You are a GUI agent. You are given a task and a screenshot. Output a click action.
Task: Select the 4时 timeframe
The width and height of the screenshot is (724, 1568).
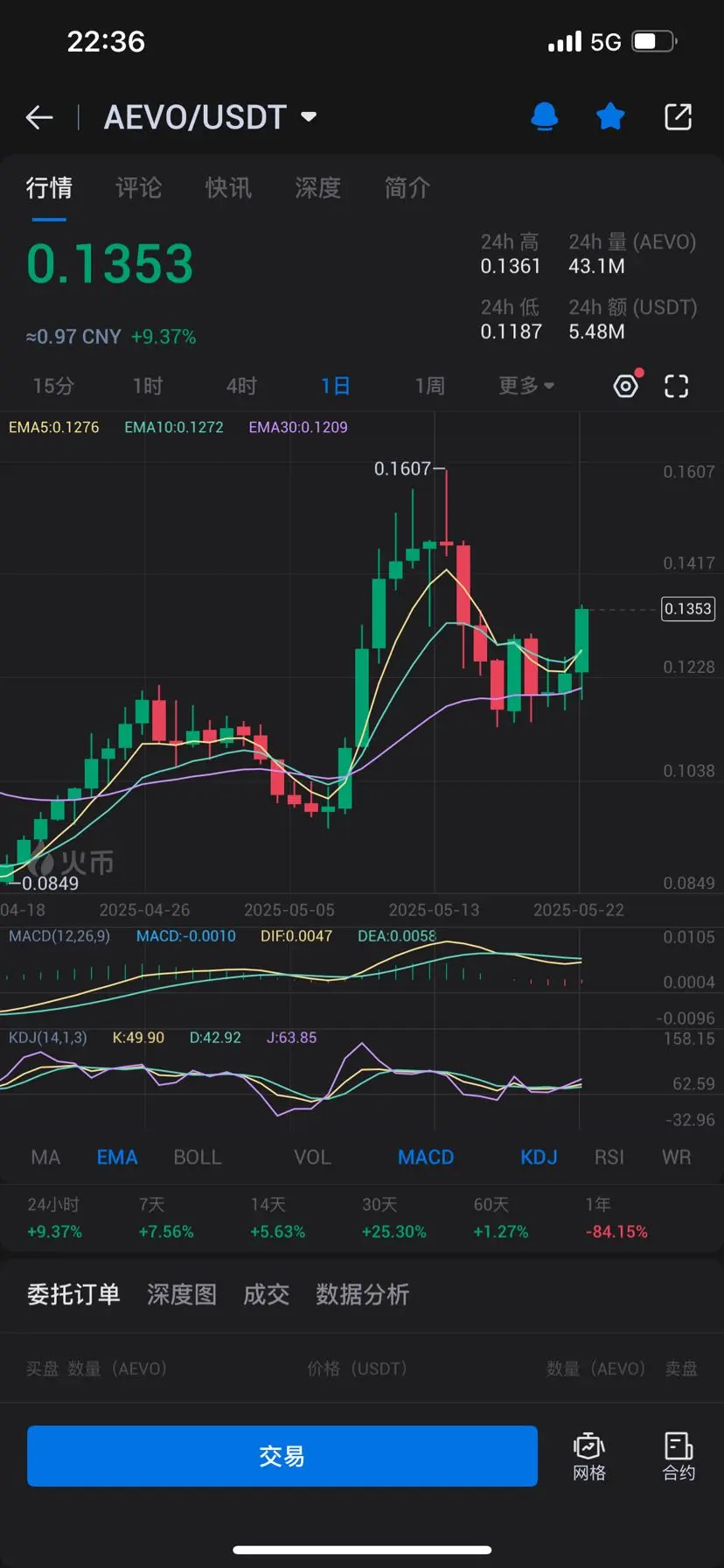241,386
